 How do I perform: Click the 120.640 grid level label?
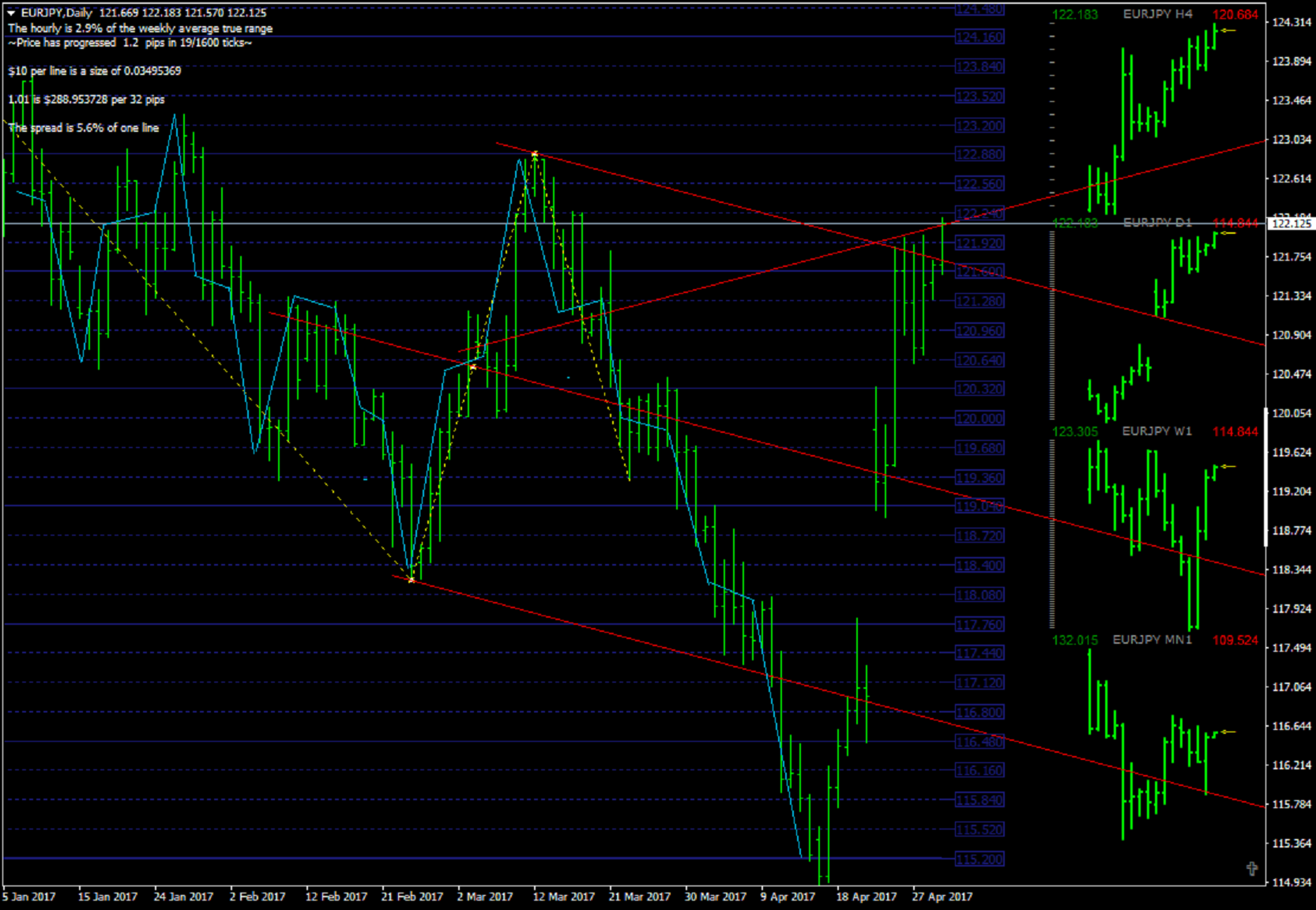pos(979,360)
